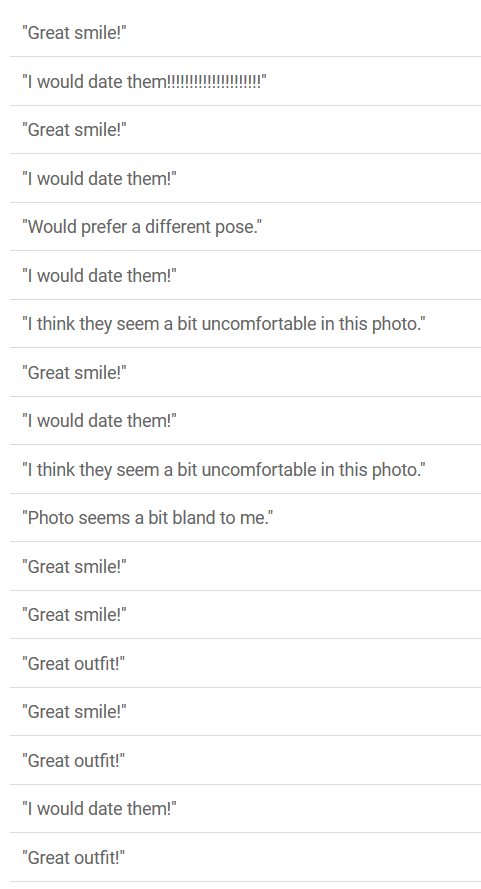
Task: Click the long row of exclamation marks
Action: 214,82
